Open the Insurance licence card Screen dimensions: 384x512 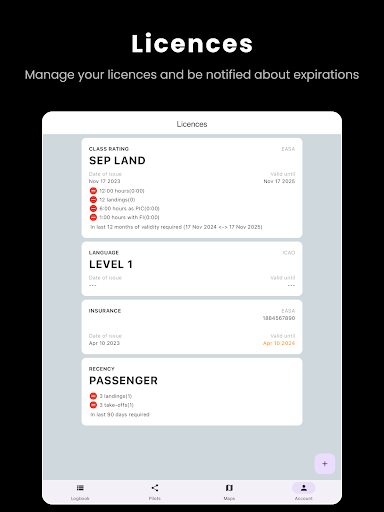[192, 327]
